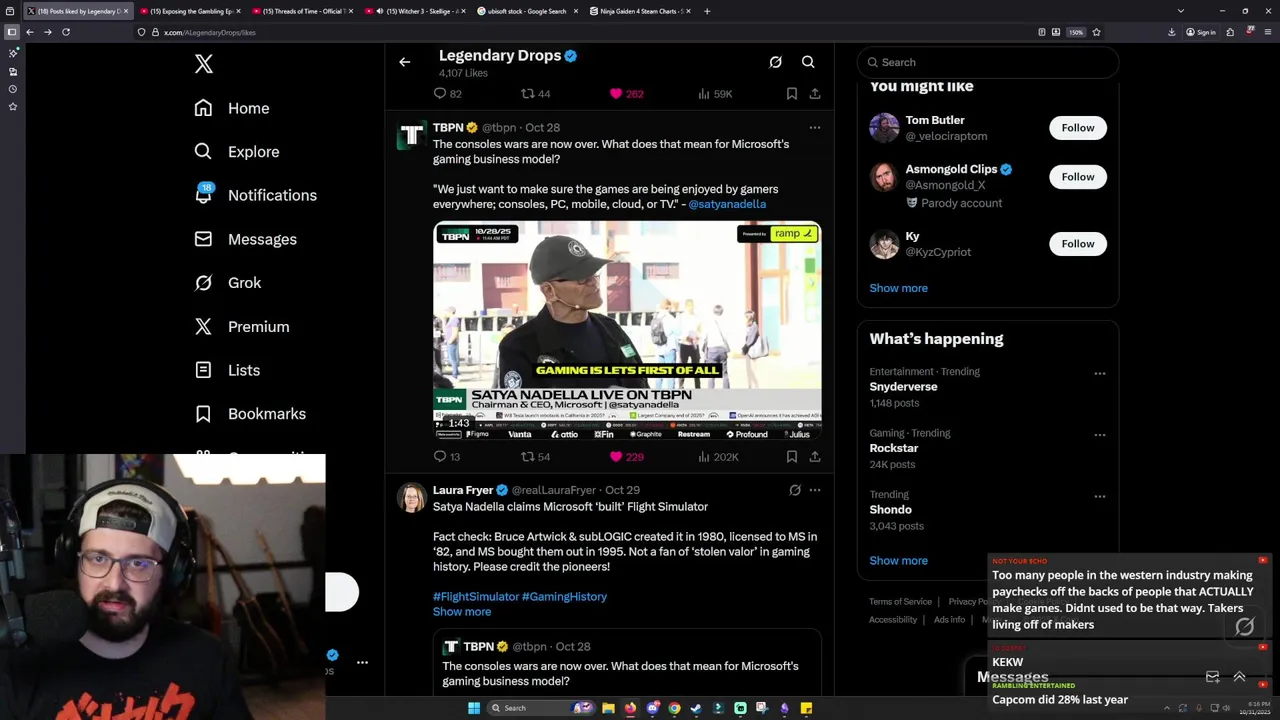The image size is (1280, 720).
Task: Expand Laura Fryer's post with Show more
Action: [462, 611]
